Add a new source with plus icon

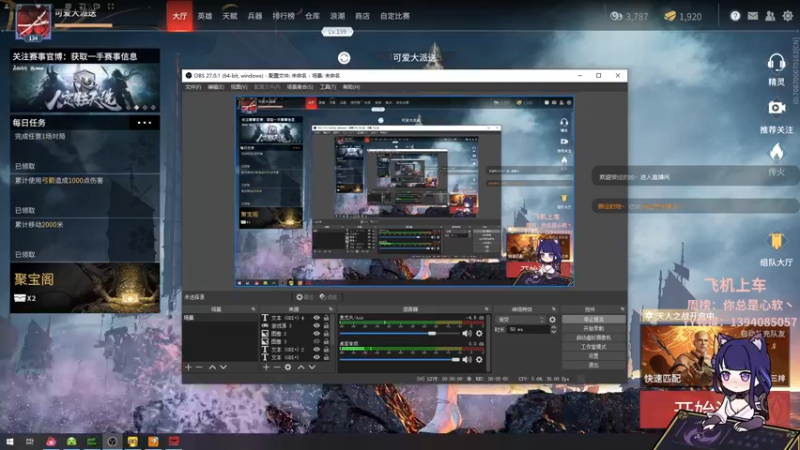[x=266, y=367]
